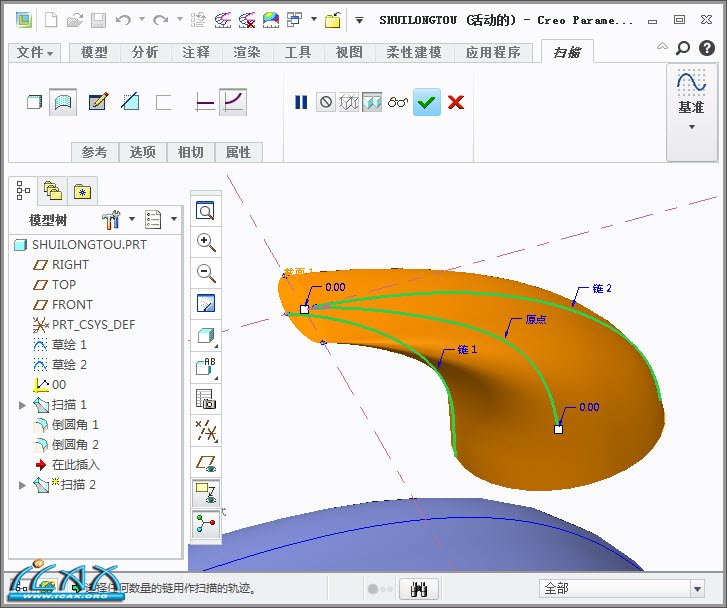The image size is (727, 608).
Task: Switch to the 分析 ribbon tab
Action: tap(146, 52)
